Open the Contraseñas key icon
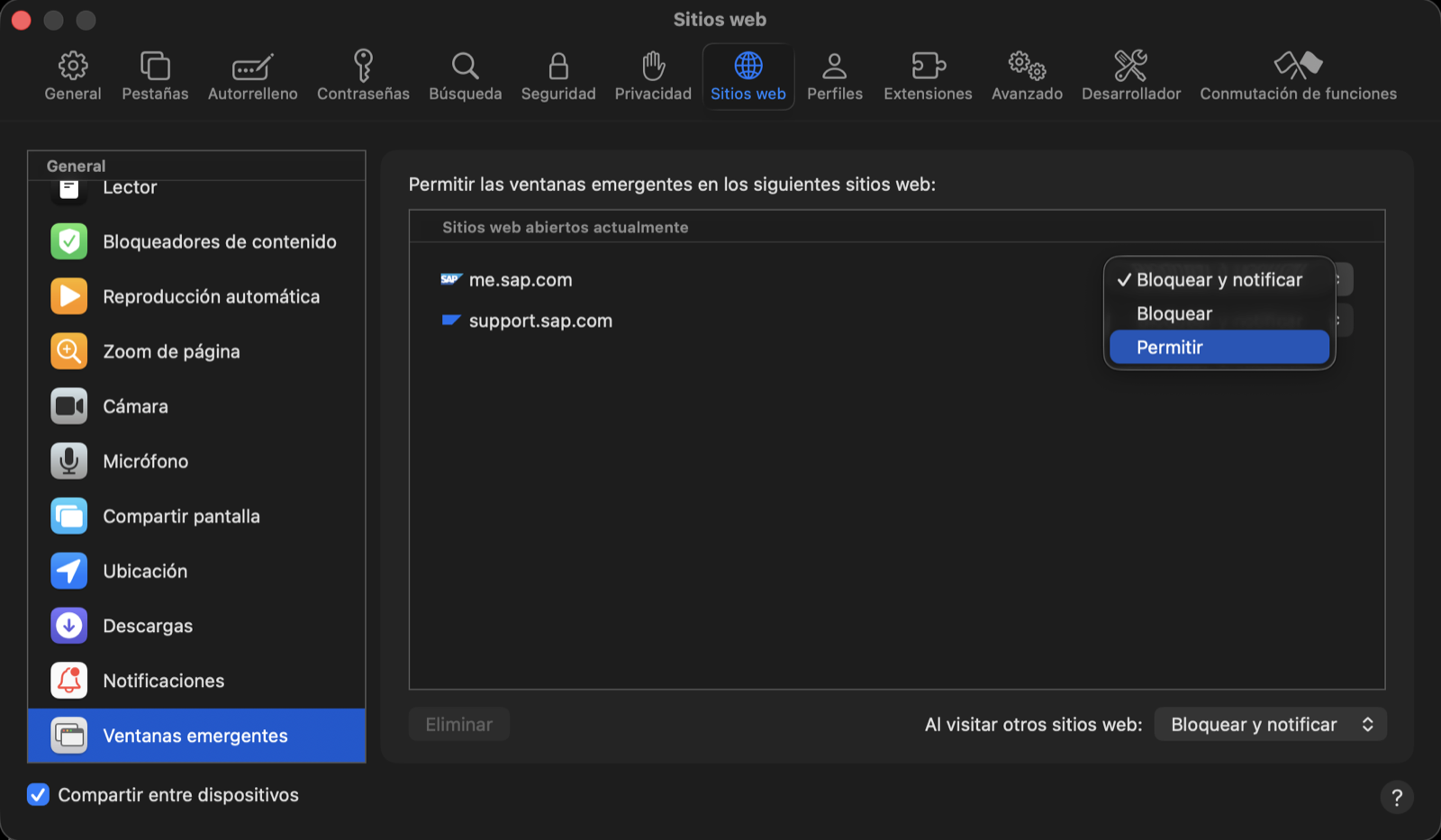 (x=363, y=66)
